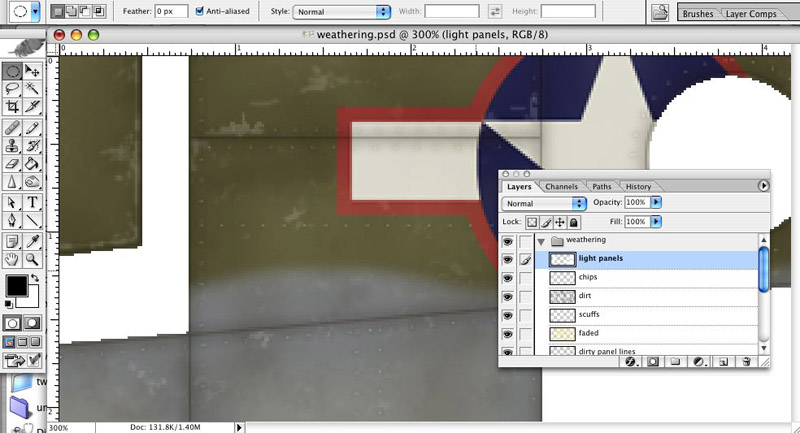Create a new layer
Screen dimensions: 800x433
[723, 362]
